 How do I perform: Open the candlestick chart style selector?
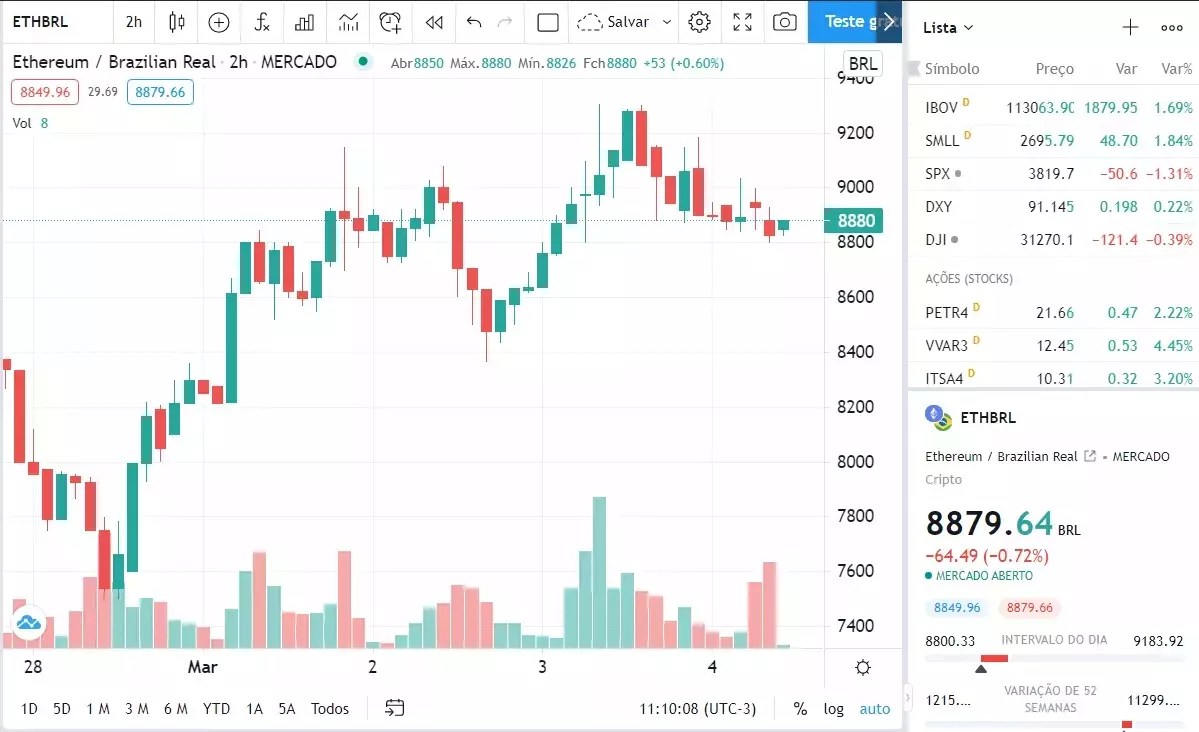(177, 22)
